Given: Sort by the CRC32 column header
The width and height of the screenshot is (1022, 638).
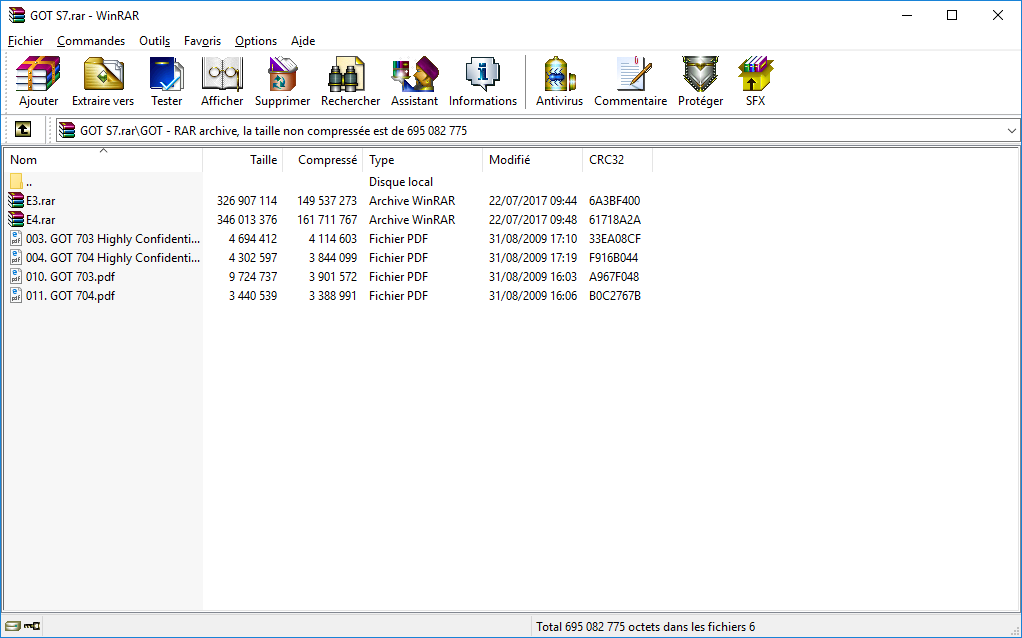Looking at the screenshot, I should click(x=617, y=160).
